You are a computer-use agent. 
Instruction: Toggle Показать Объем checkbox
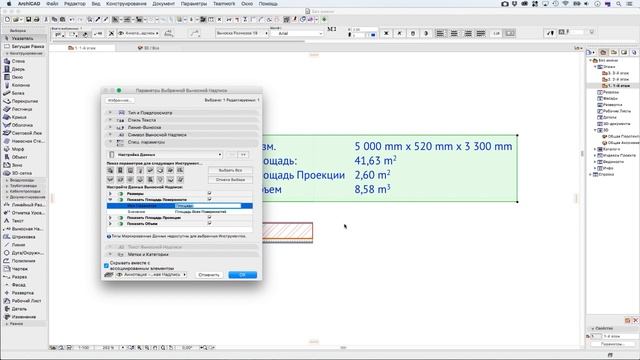pos(209,223)
